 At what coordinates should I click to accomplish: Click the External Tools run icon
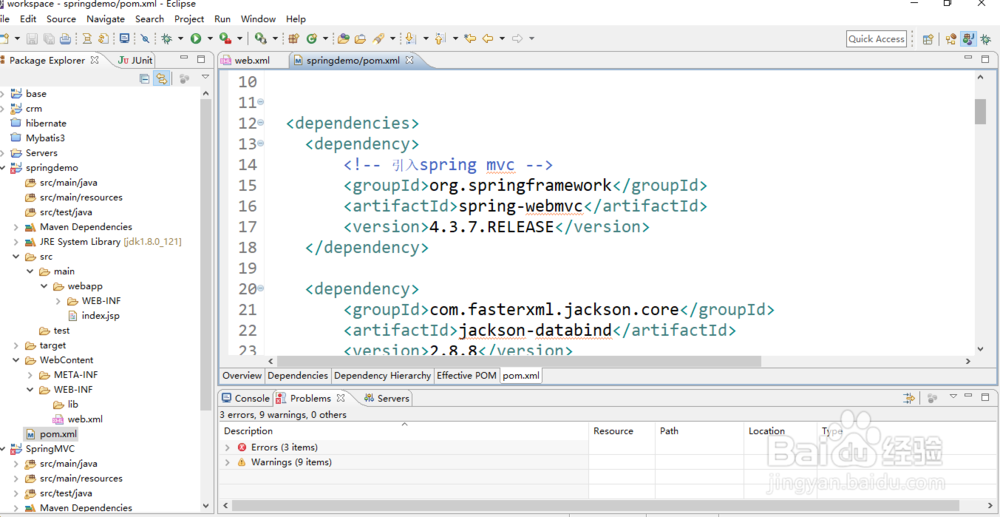click(260, 39)
